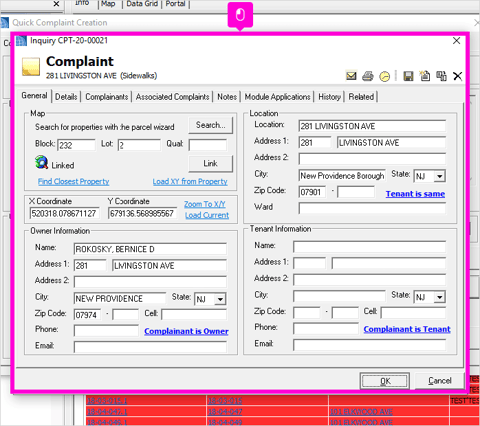Image resolution: width=480 pixels, height=426 pixels.
Task: Click the new document icon in toolbar
Action: tap(425, 76)
